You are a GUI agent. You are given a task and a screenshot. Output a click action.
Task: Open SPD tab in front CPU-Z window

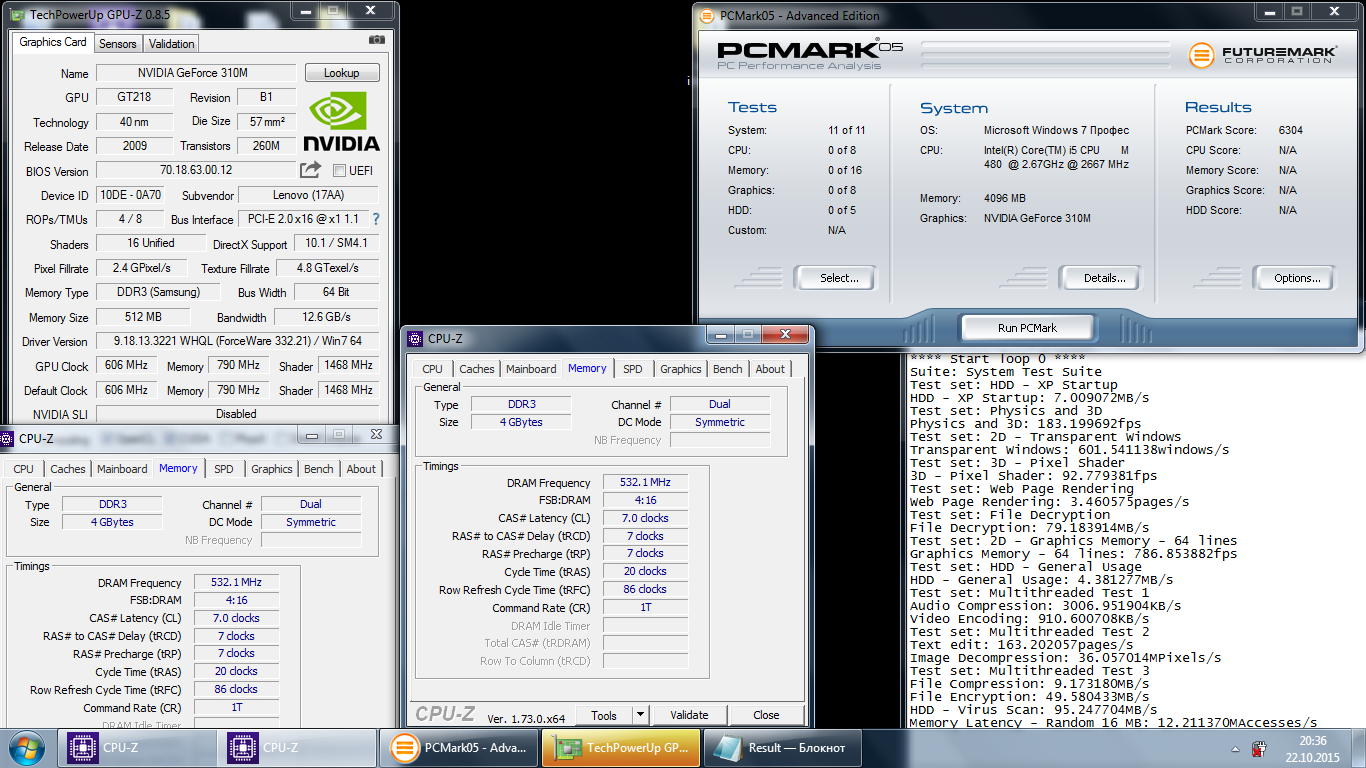pyautogui.click(x=633, y=369)
